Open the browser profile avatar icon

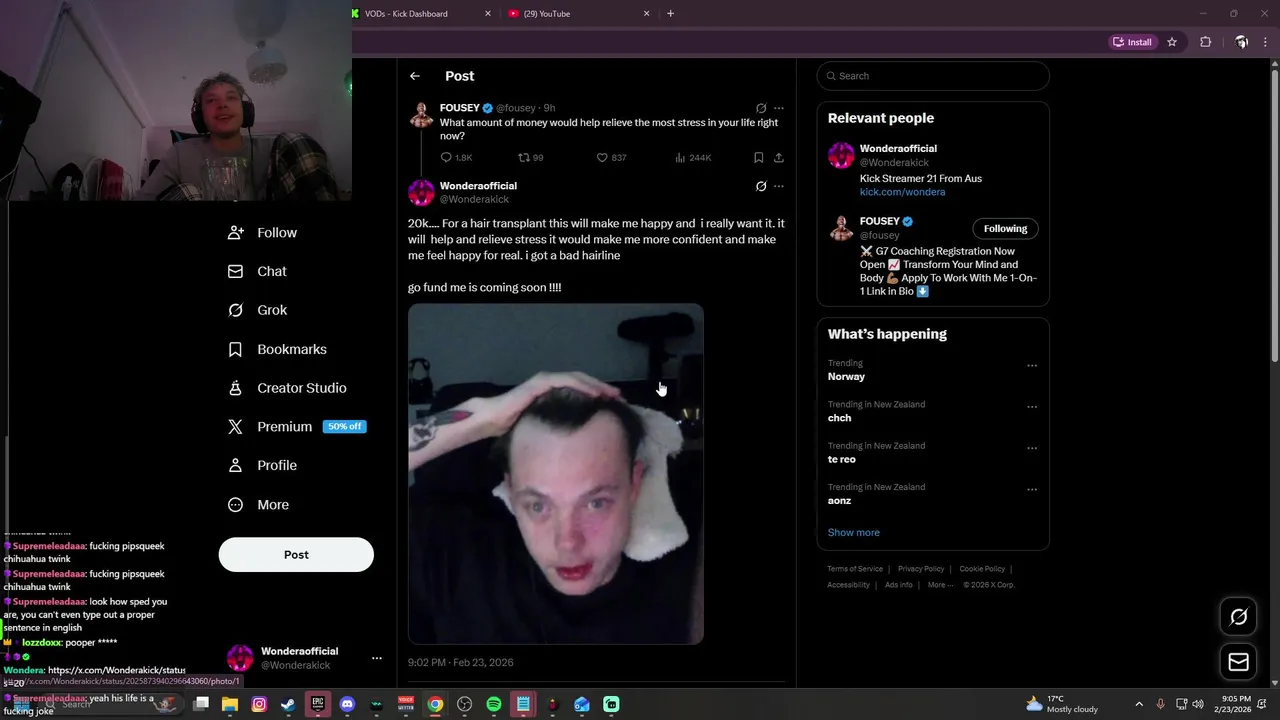(x=1241, y=42)
